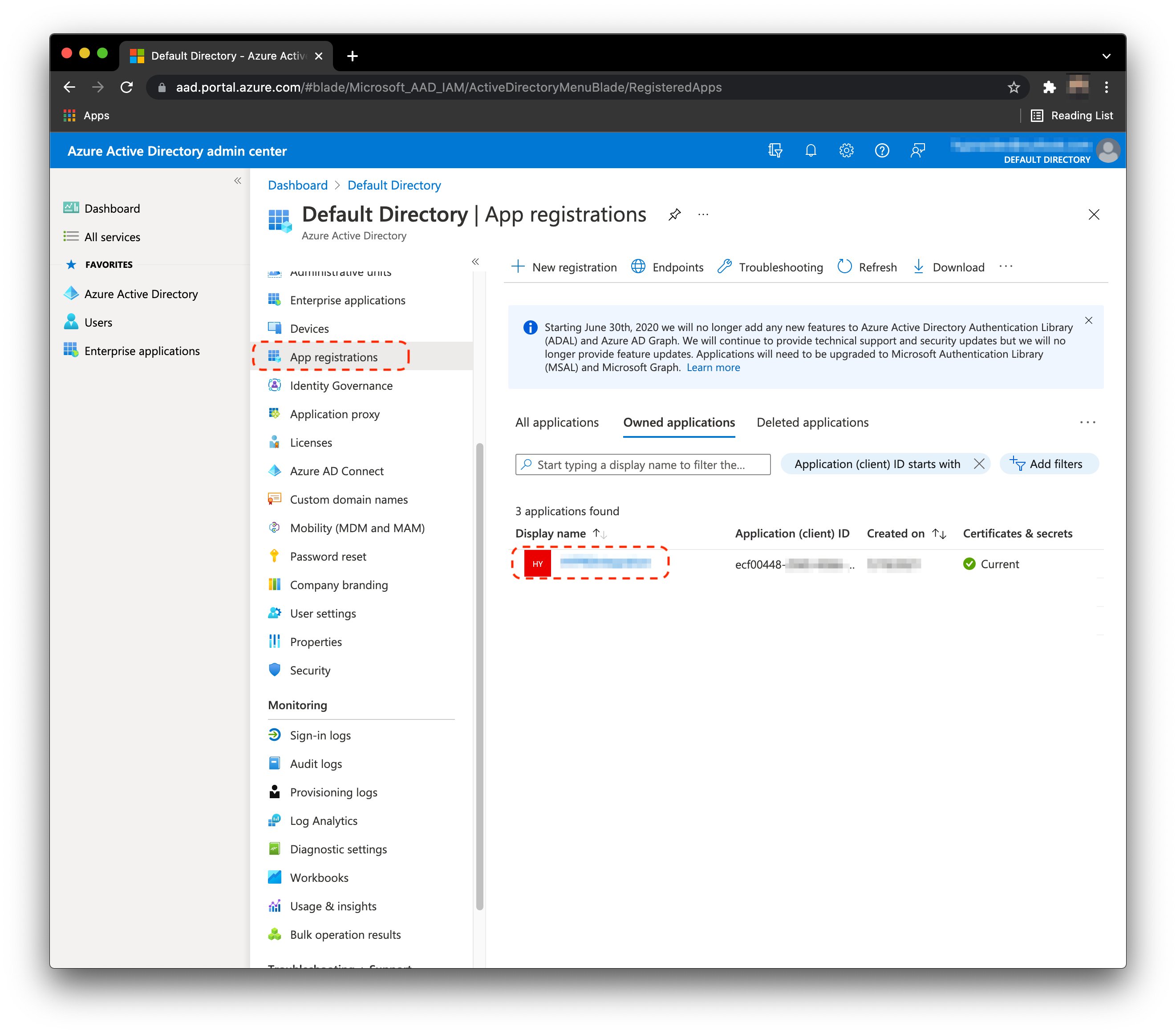
Task: Open the notifications bell icon
Action: click(811, 151)
